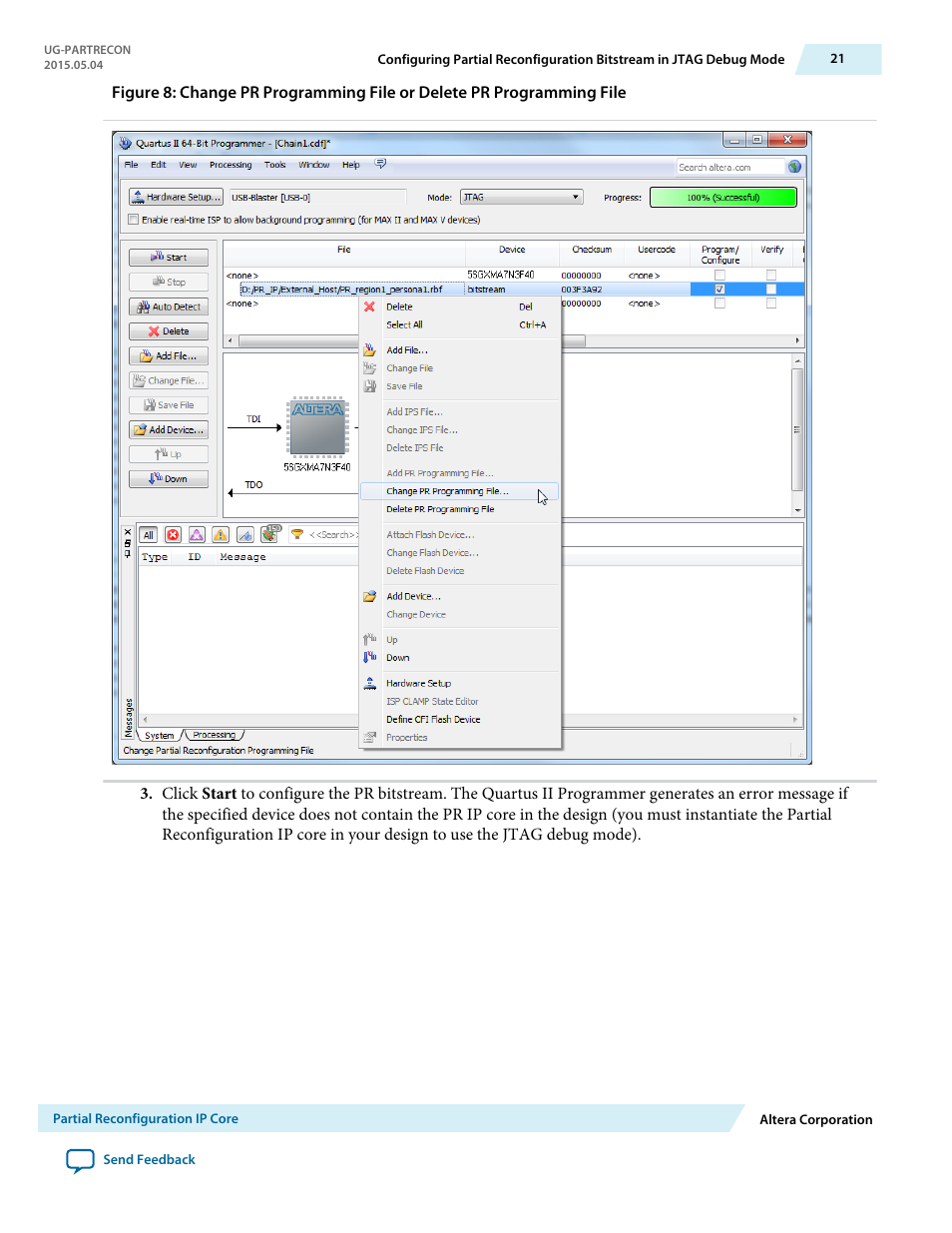Click the Start programming button
This screenshot has width=952, height=1233.
(x=169, y=258)
